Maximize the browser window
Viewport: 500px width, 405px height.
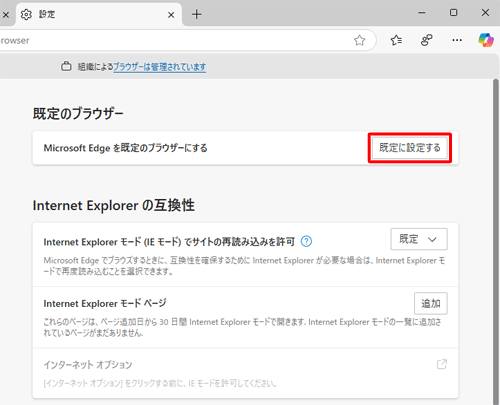pyautogui.click(x=453, y=13)
